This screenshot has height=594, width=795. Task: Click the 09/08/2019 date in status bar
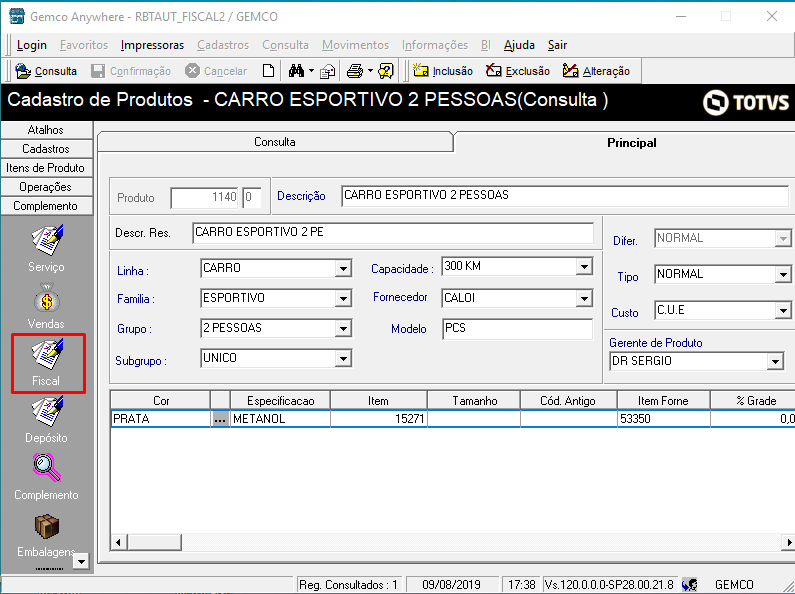point(451,584)
